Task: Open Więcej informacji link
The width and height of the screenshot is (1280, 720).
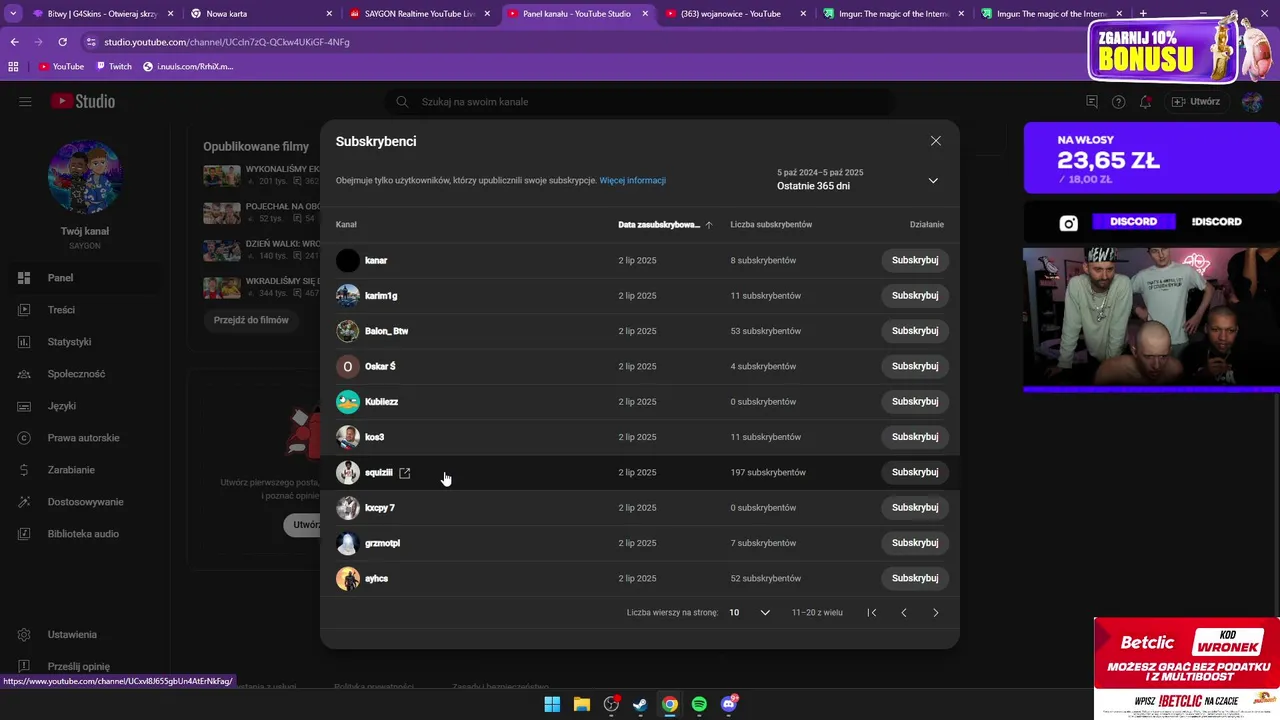Action: pos(632,181)
